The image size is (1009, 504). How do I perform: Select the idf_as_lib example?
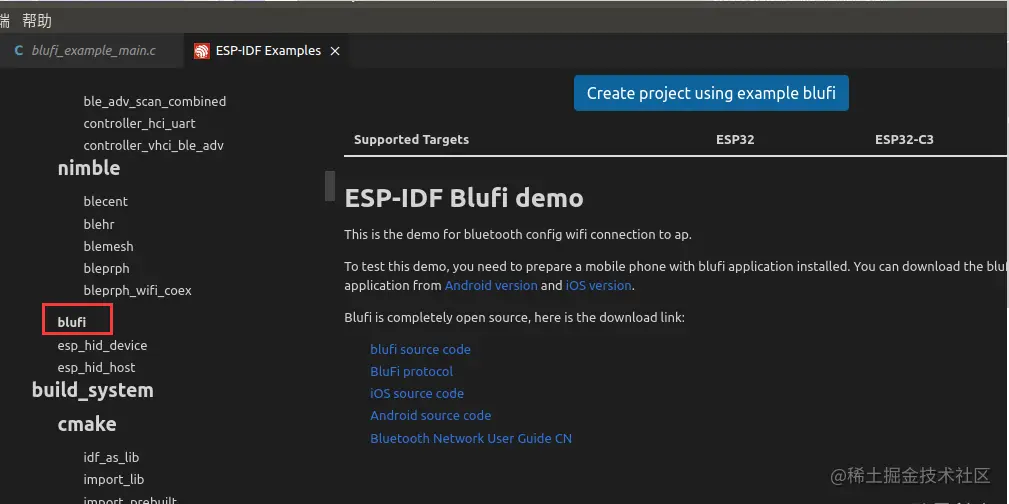pos(111,457)
